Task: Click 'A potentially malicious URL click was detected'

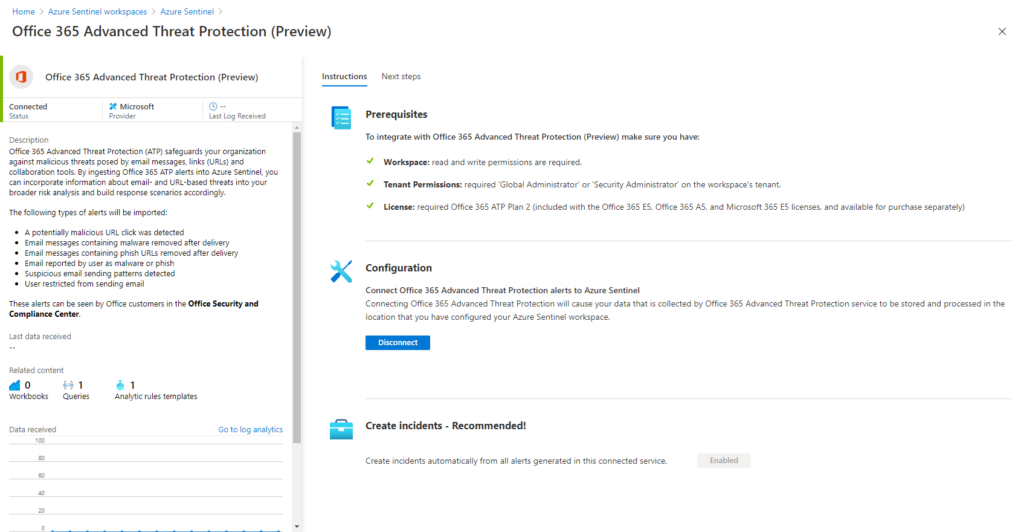Action: [104, 232]
